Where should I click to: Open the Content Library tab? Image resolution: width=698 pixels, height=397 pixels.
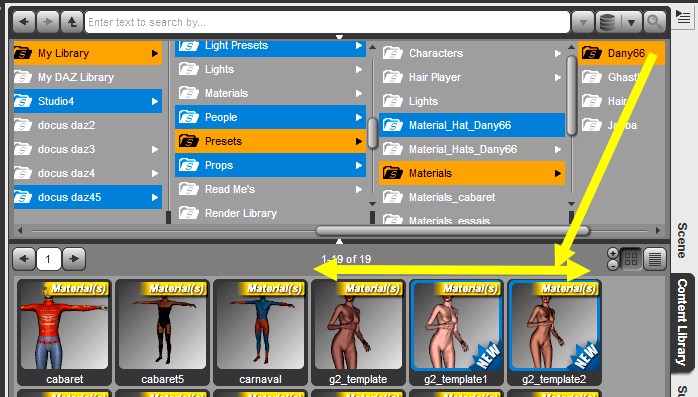[x=682, y=322]
